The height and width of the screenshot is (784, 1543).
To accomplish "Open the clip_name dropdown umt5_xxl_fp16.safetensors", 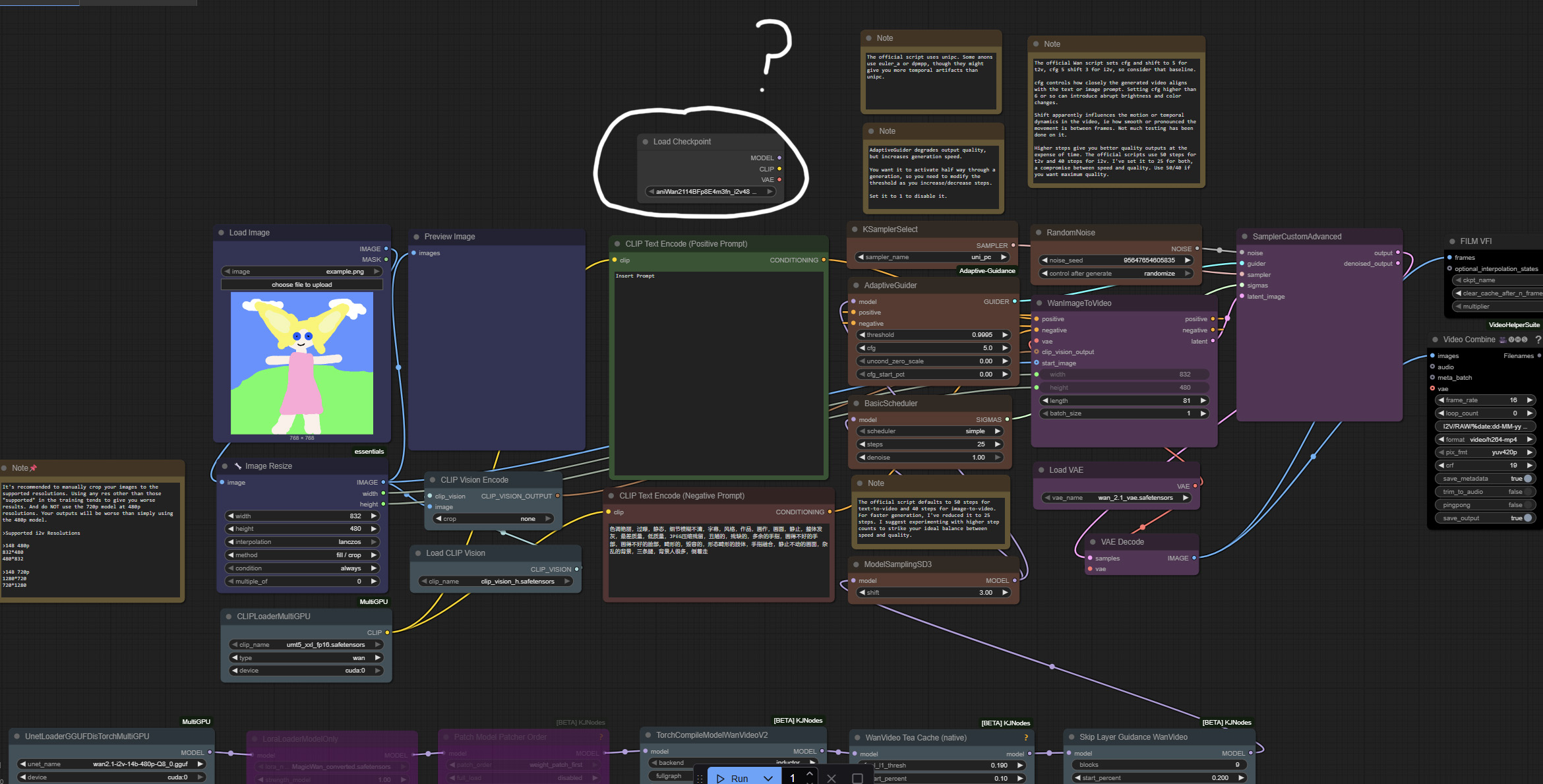I will [x=306, y=645].
